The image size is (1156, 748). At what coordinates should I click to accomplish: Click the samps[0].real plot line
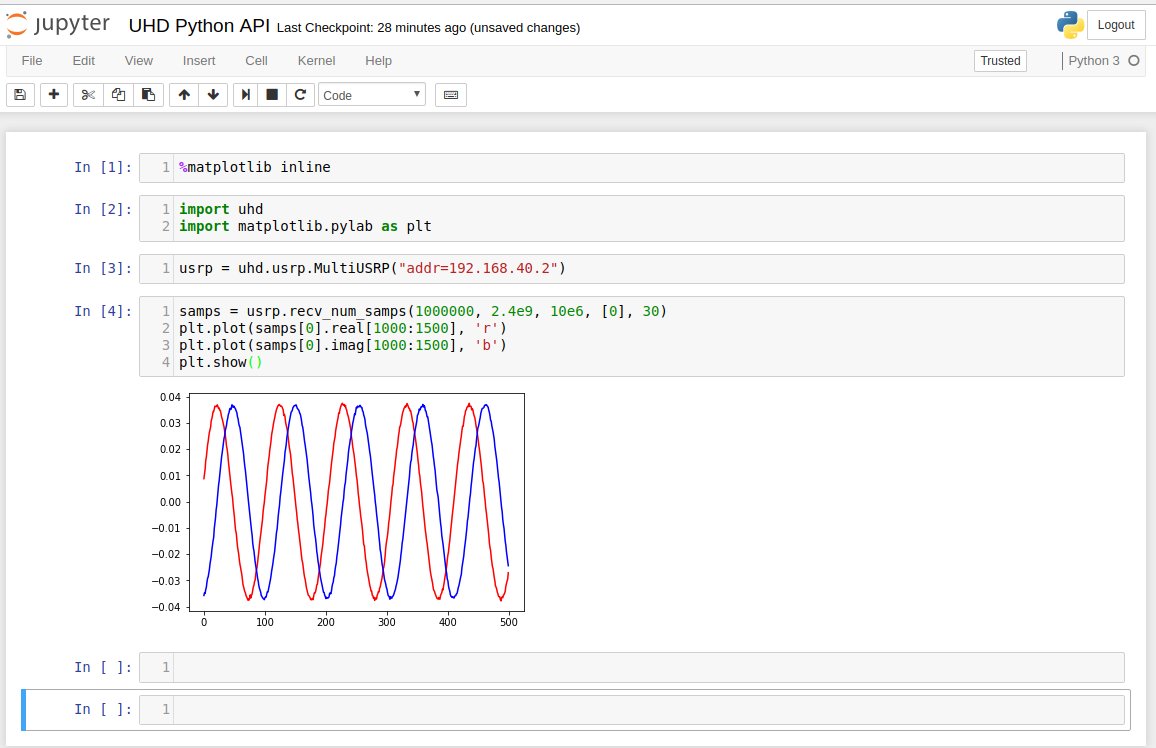point(343,328)
